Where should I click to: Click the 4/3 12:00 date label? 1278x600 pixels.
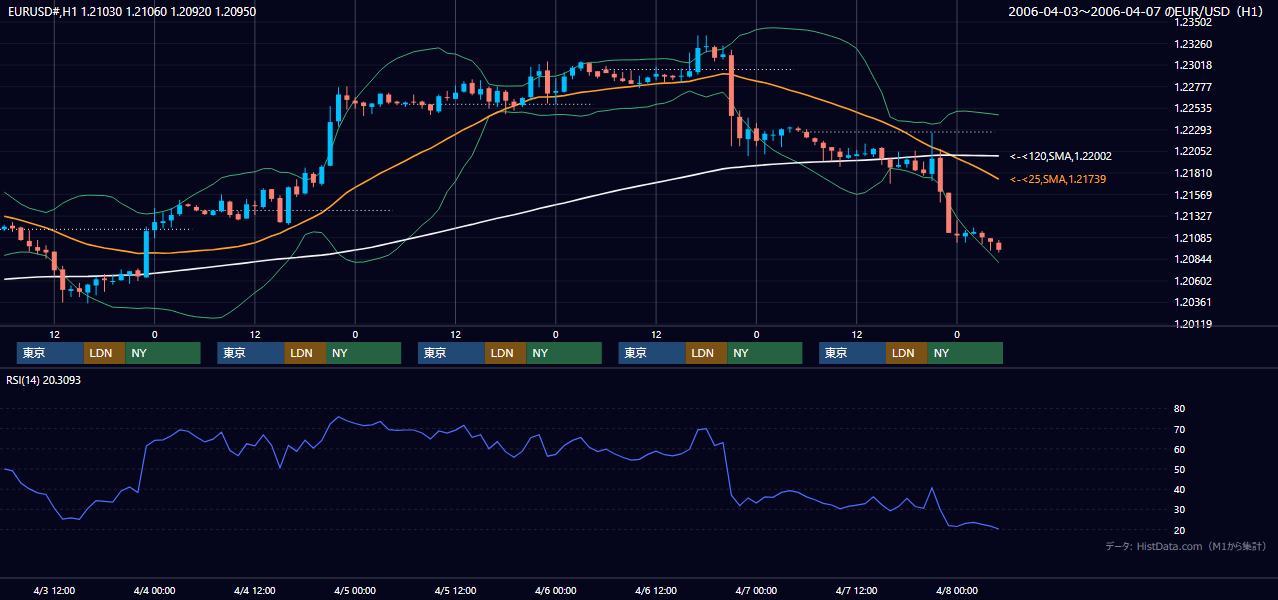pyautogui.click(x=55, y=590)
